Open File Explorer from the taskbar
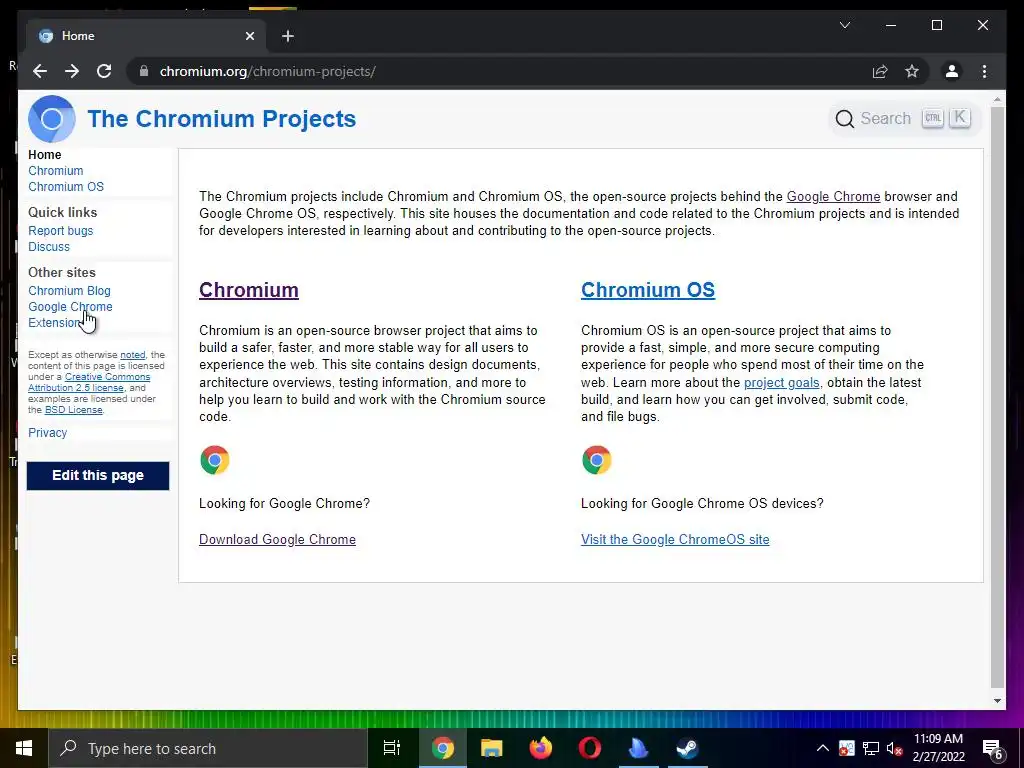 click(x=491, y=748)
